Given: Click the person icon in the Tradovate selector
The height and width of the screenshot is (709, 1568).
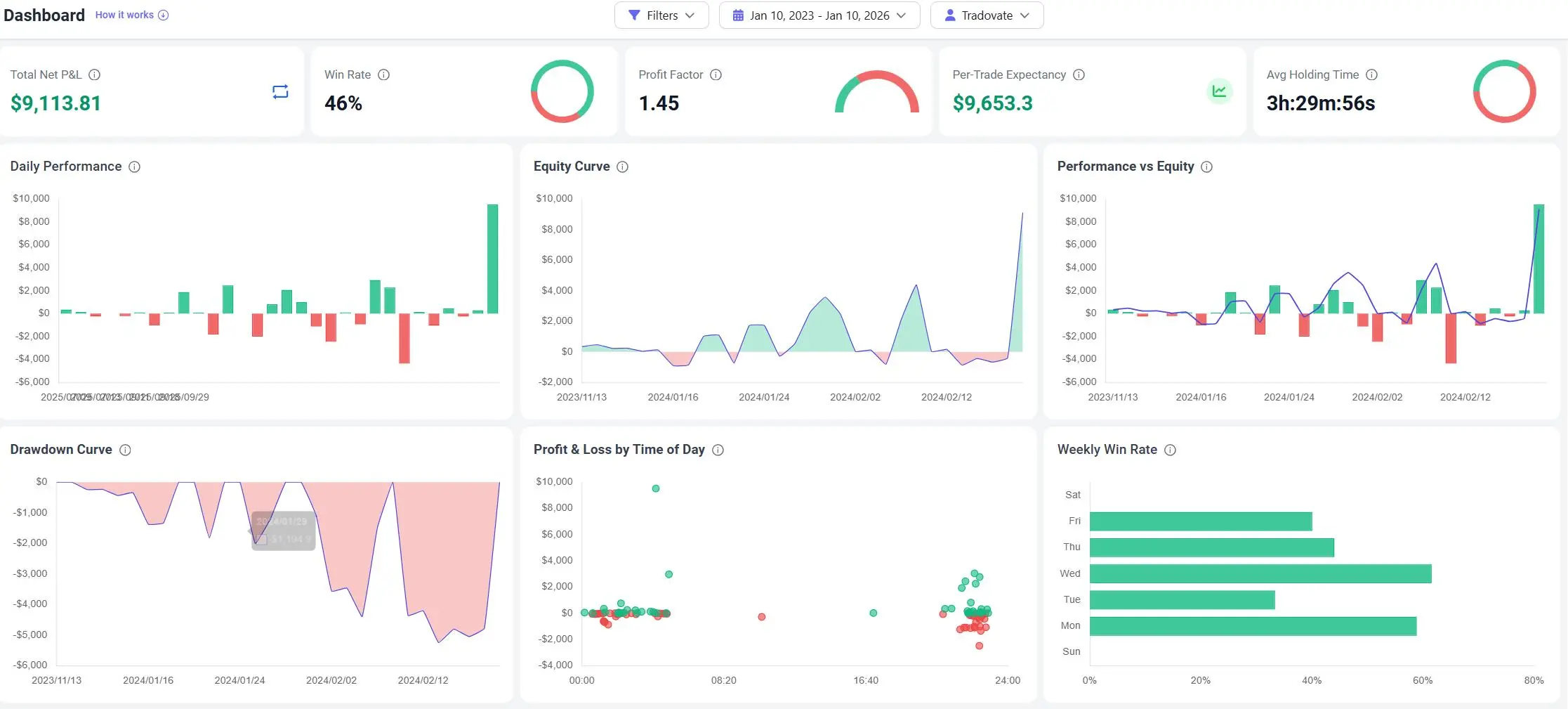Looking at the screenshot, I should [x=950, y=15].
